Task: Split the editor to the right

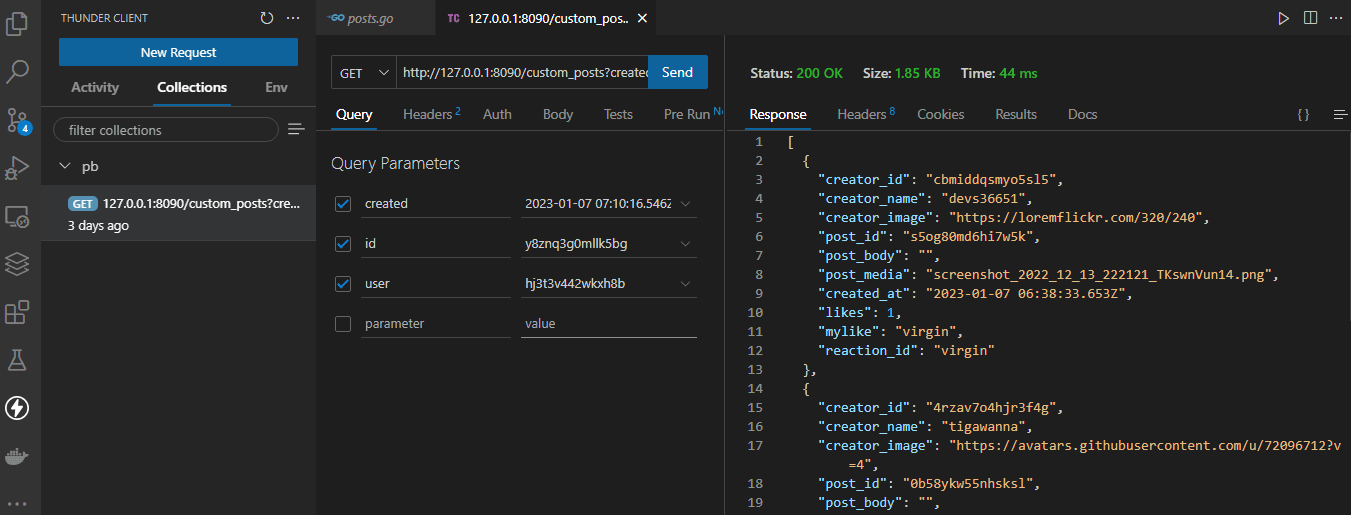Action: coord(1309,18)
